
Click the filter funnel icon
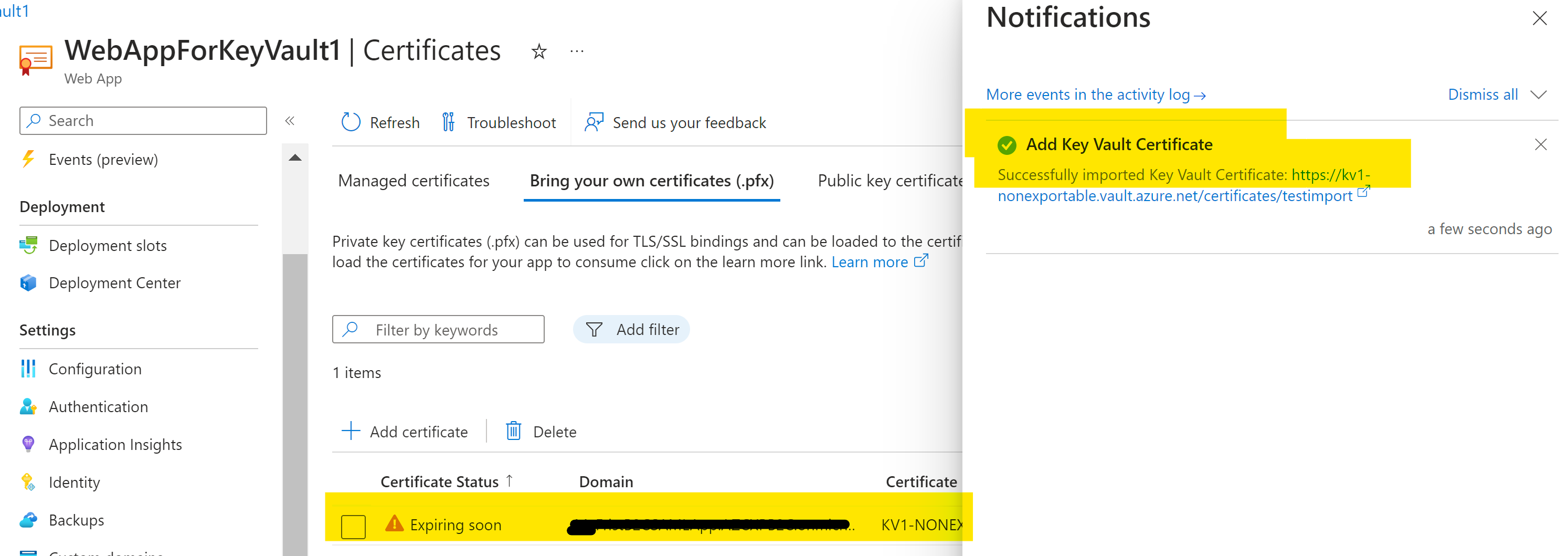tap(594, 330)
